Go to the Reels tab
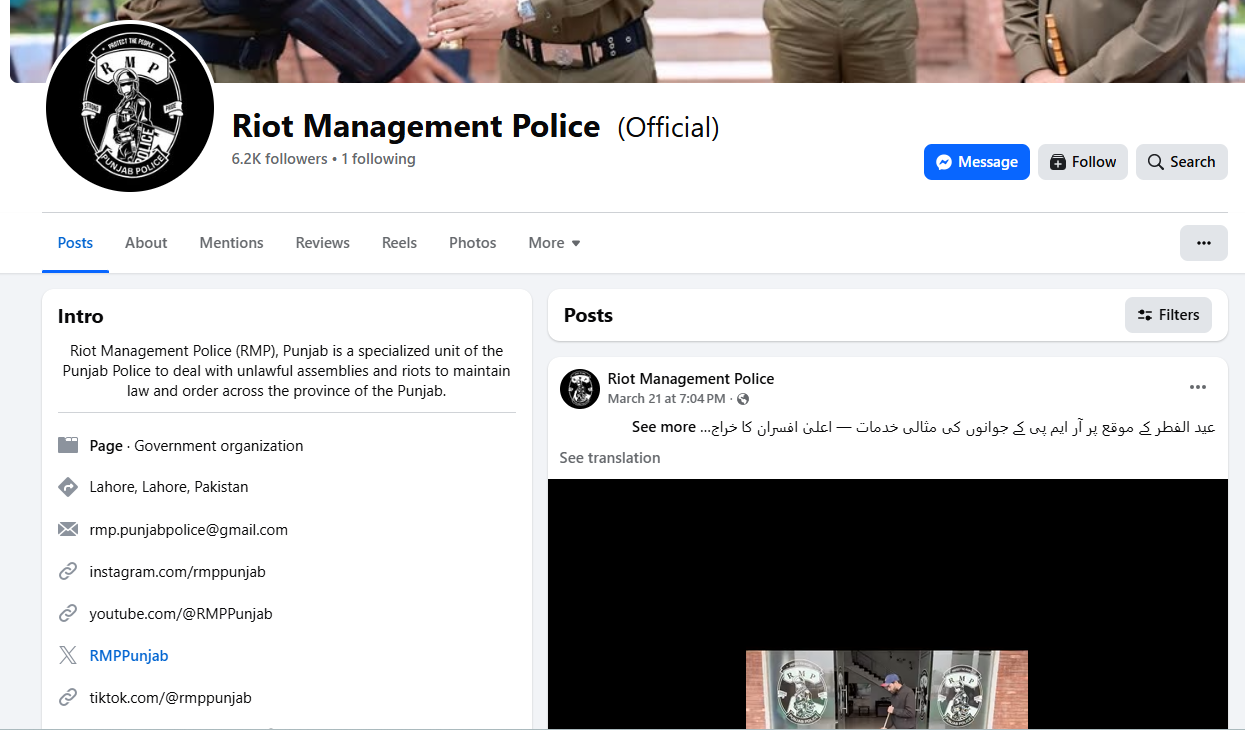 [399, 243]
